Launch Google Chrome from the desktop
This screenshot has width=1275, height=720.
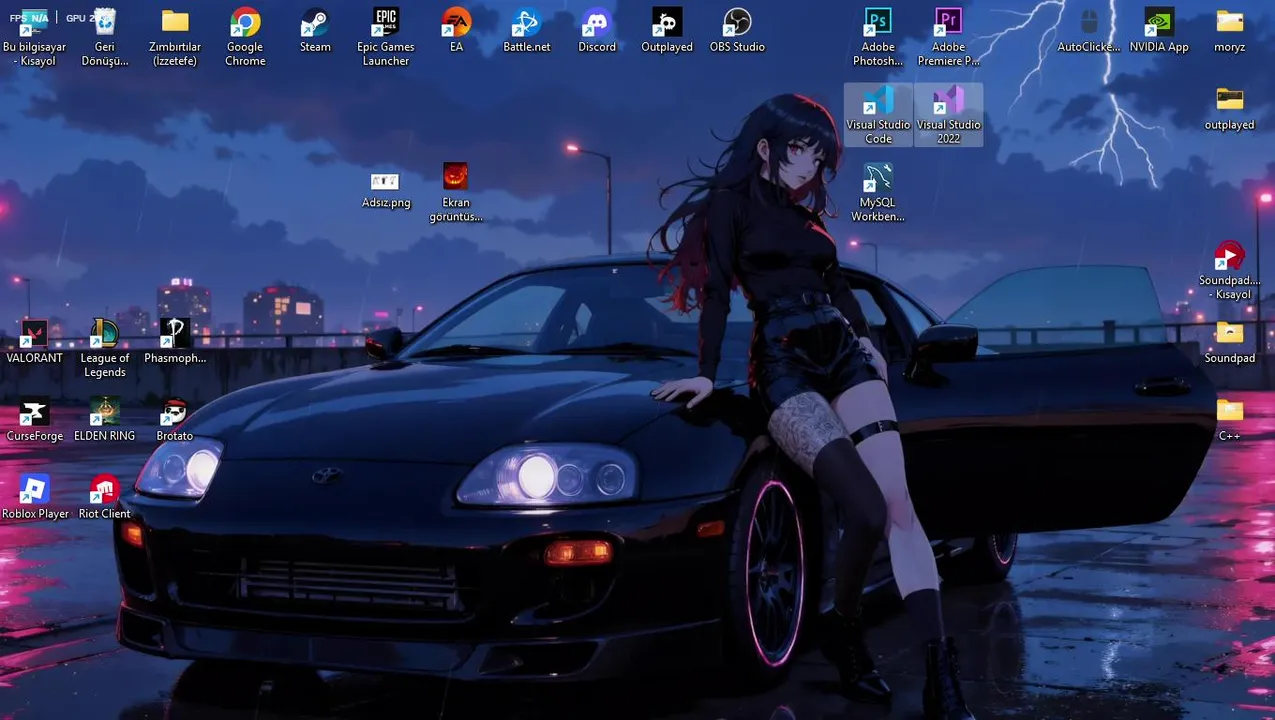pyautogui.click(x=245, y=37)
